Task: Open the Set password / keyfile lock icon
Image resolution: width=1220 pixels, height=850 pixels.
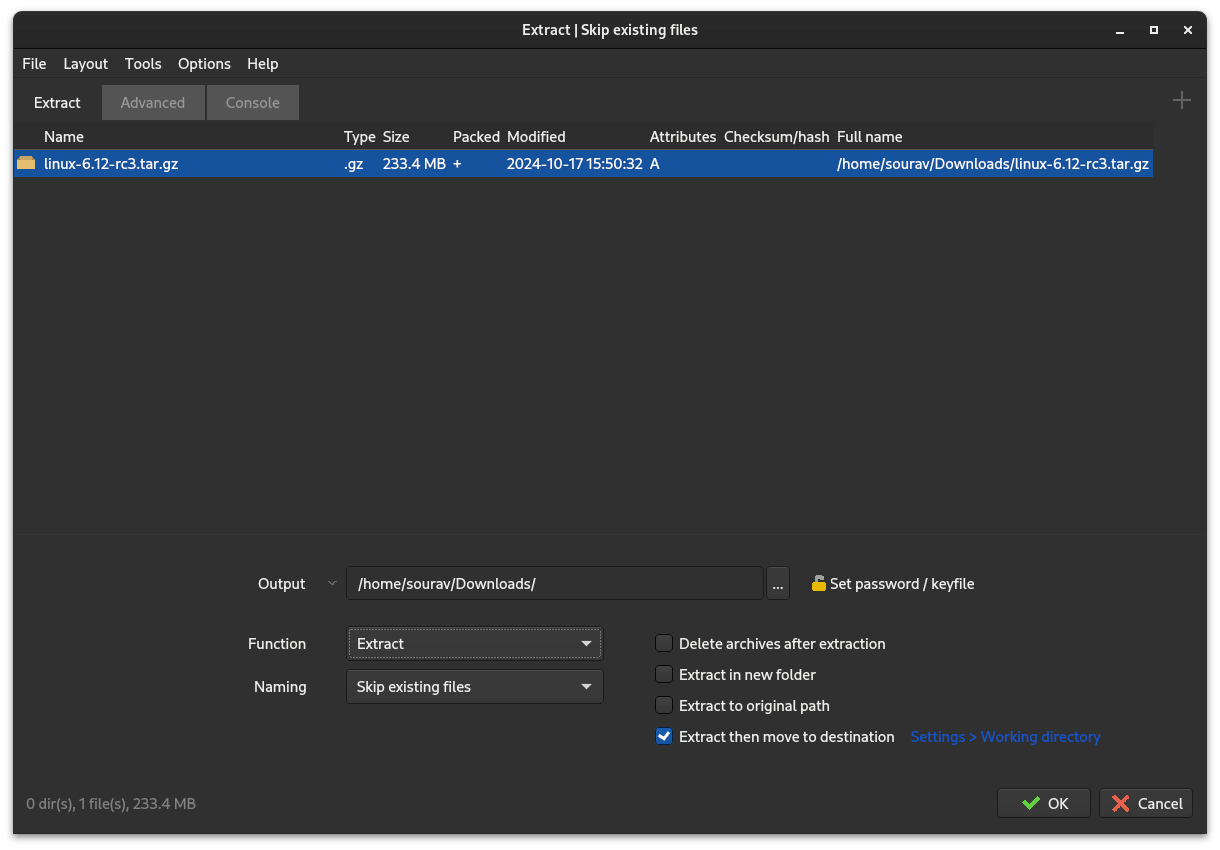Action: tap(821, 583)
